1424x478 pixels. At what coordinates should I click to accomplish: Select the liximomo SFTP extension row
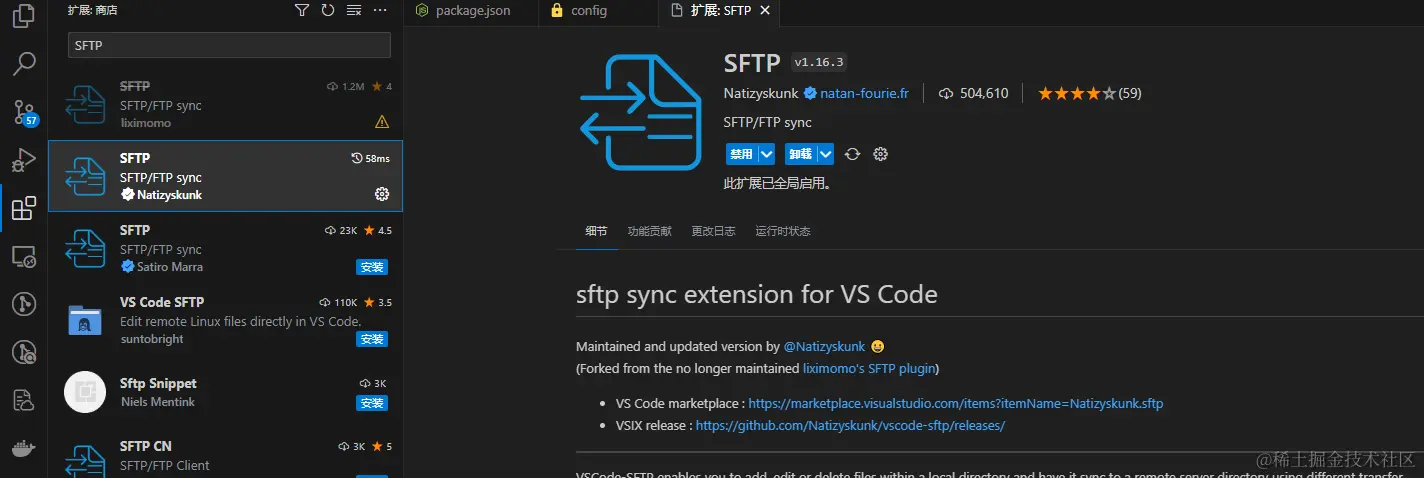pyautogui.click(x=226, y=105)
